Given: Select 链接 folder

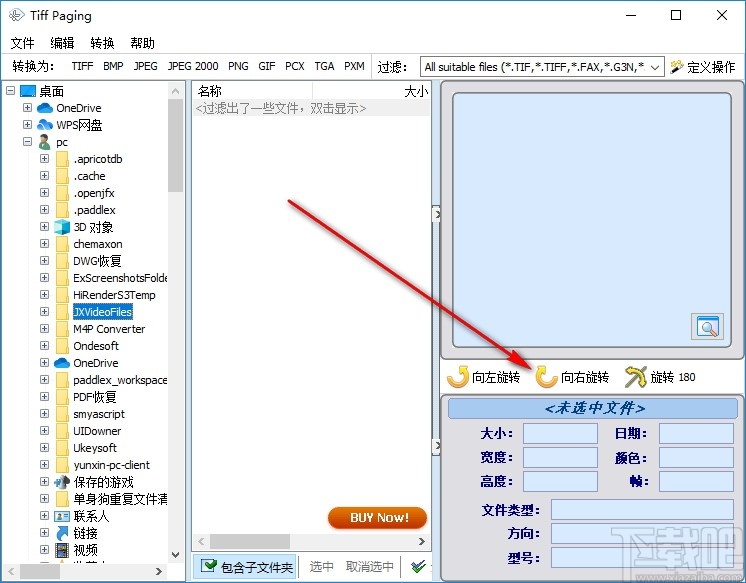Looking at the screenshot, I should pos(85,533).
